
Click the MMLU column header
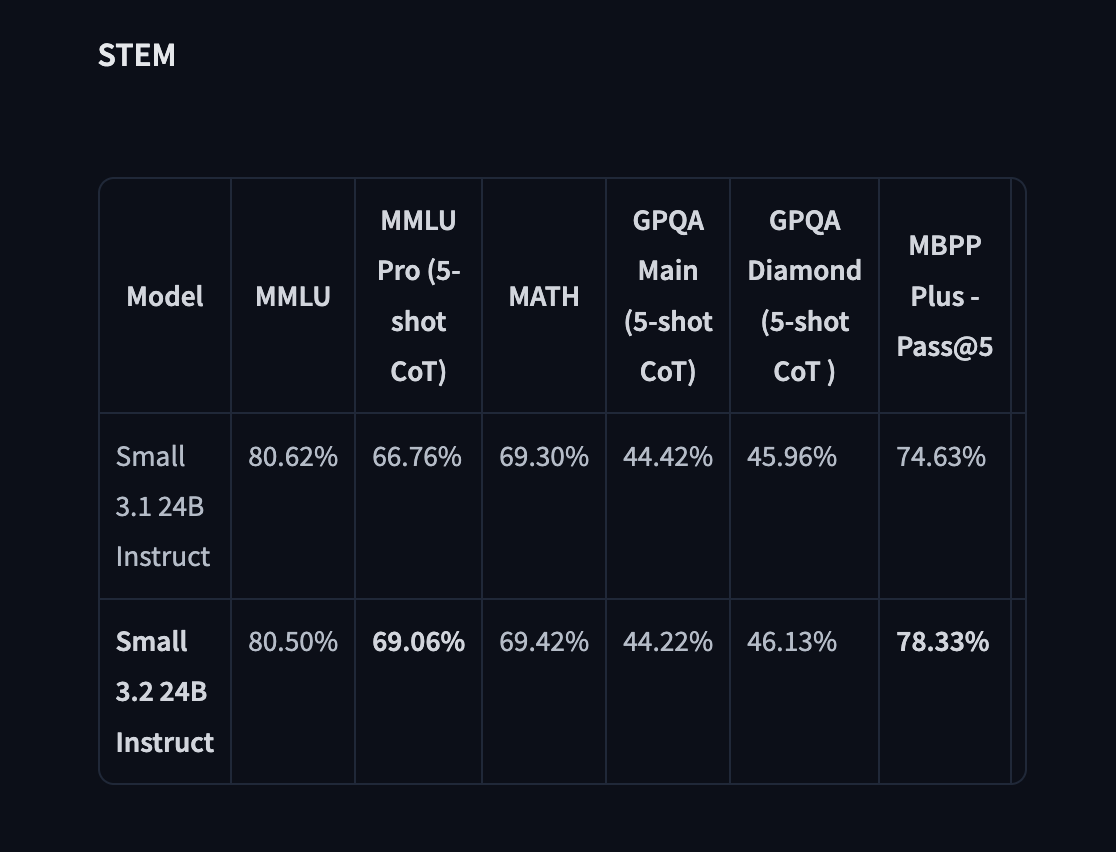pyautogui.click(x=293, y=295)
